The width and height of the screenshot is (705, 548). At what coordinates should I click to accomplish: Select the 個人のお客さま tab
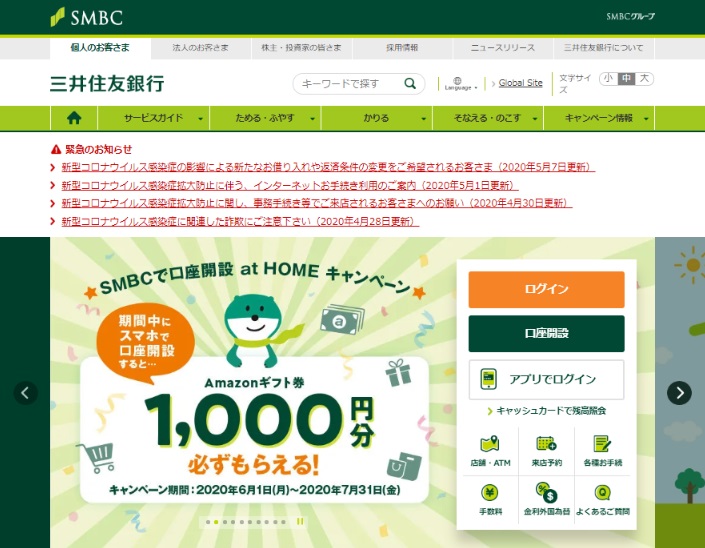pyautogui.click(x=100, y=48)
